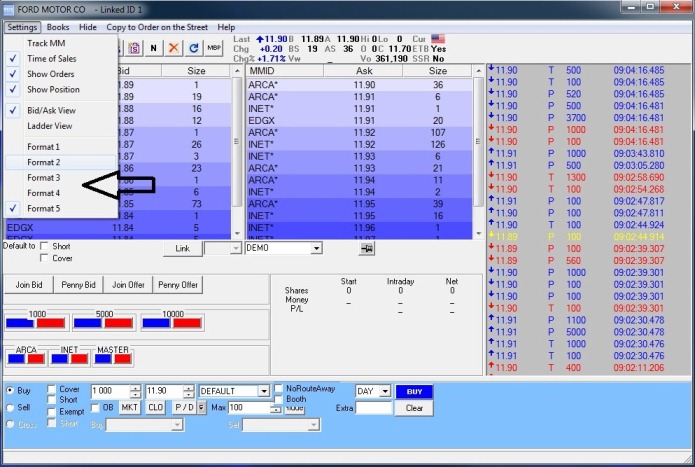This screenshot has height=467, width=695.
Task: Click the MBP toolbar button
Action: coord(214,48)
